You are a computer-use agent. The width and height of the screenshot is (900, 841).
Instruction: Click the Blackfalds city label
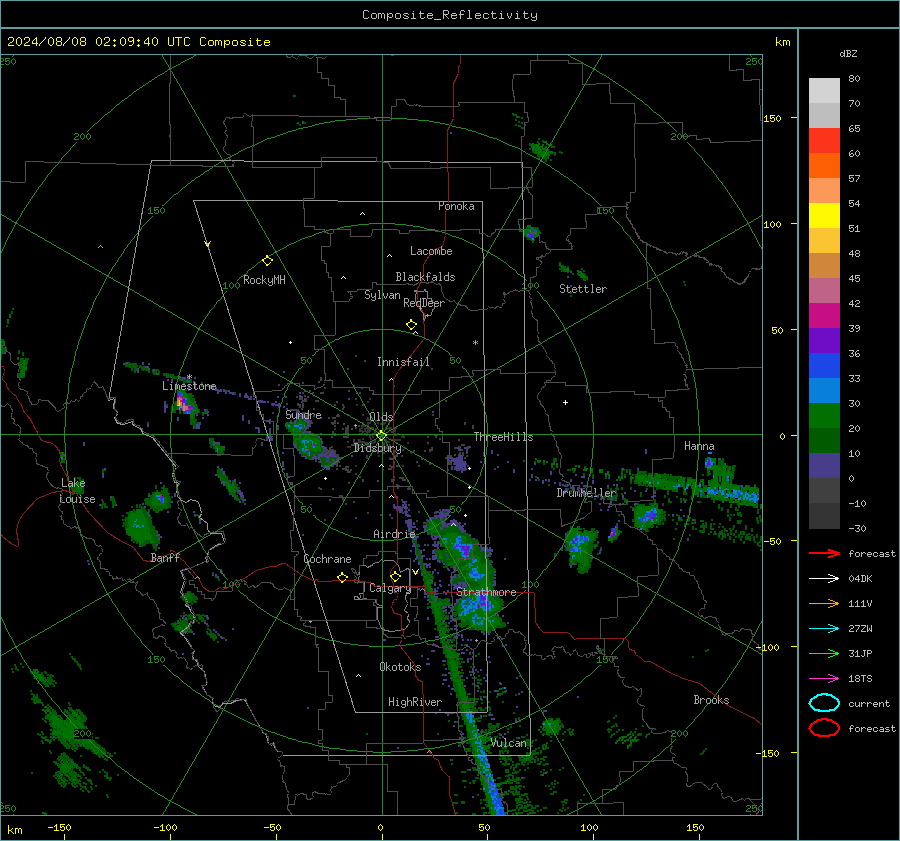(x=425, y=277)
